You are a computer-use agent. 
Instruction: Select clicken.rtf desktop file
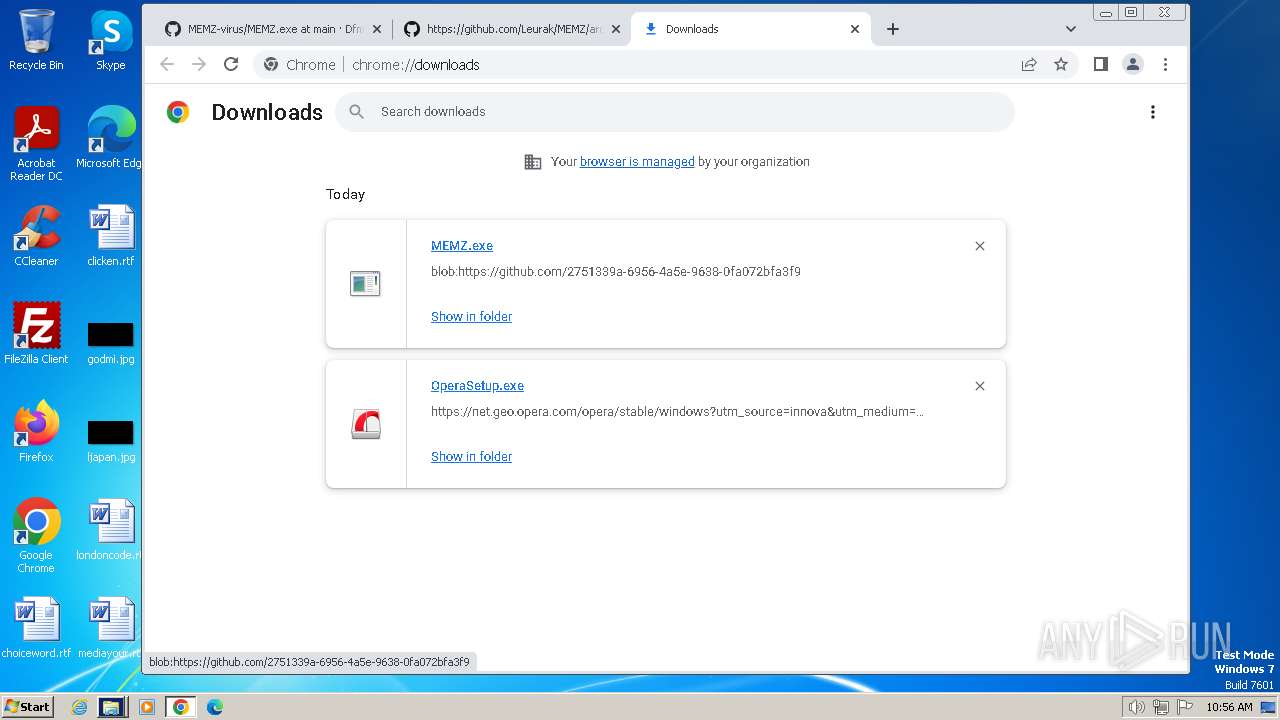point(110,236)
